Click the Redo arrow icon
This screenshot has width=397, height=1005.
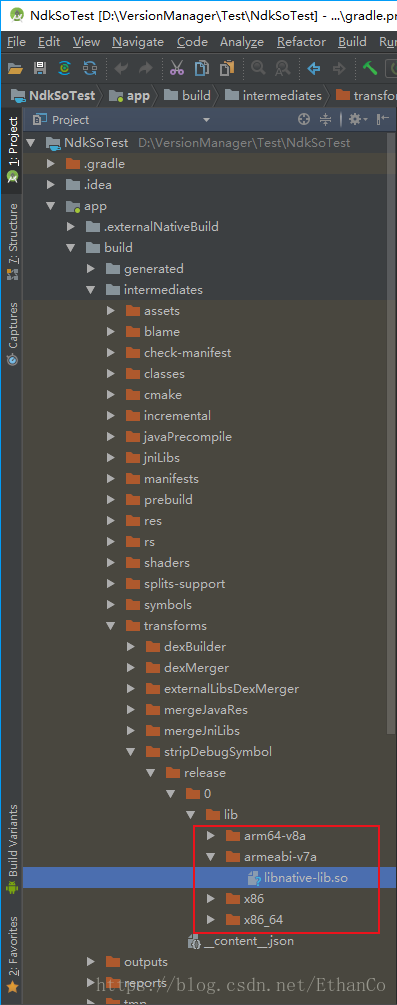pyautogui.click(x=145, y=68)
